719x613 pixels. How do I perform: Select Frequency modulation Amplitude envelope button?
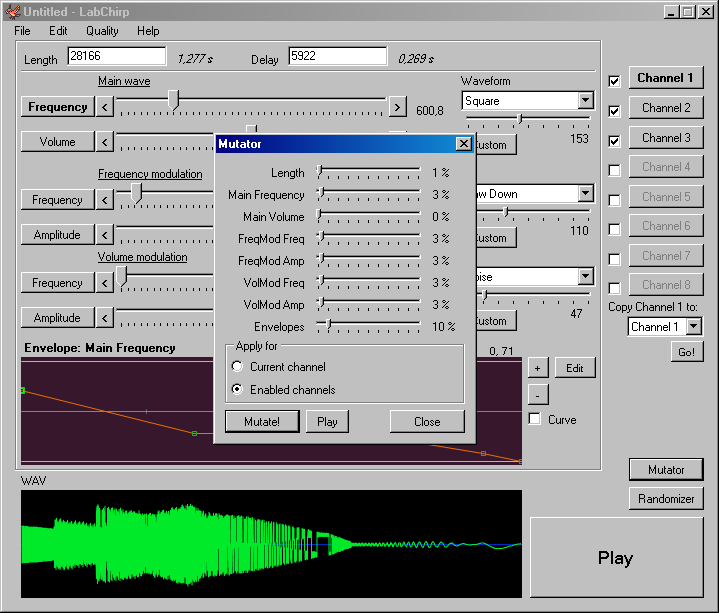(x=58, y=235)
